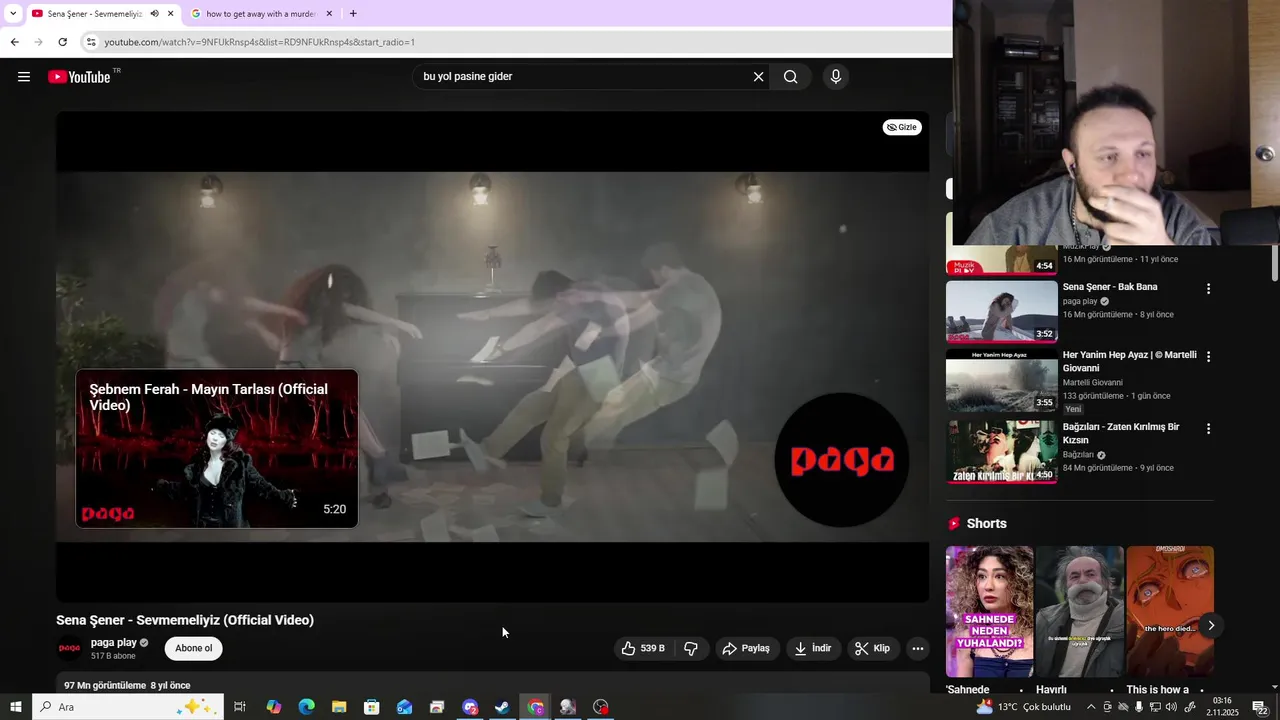Screen dimensions: 1280x720
Task: Click the tray microphone icon
Action: point(1139,707)
